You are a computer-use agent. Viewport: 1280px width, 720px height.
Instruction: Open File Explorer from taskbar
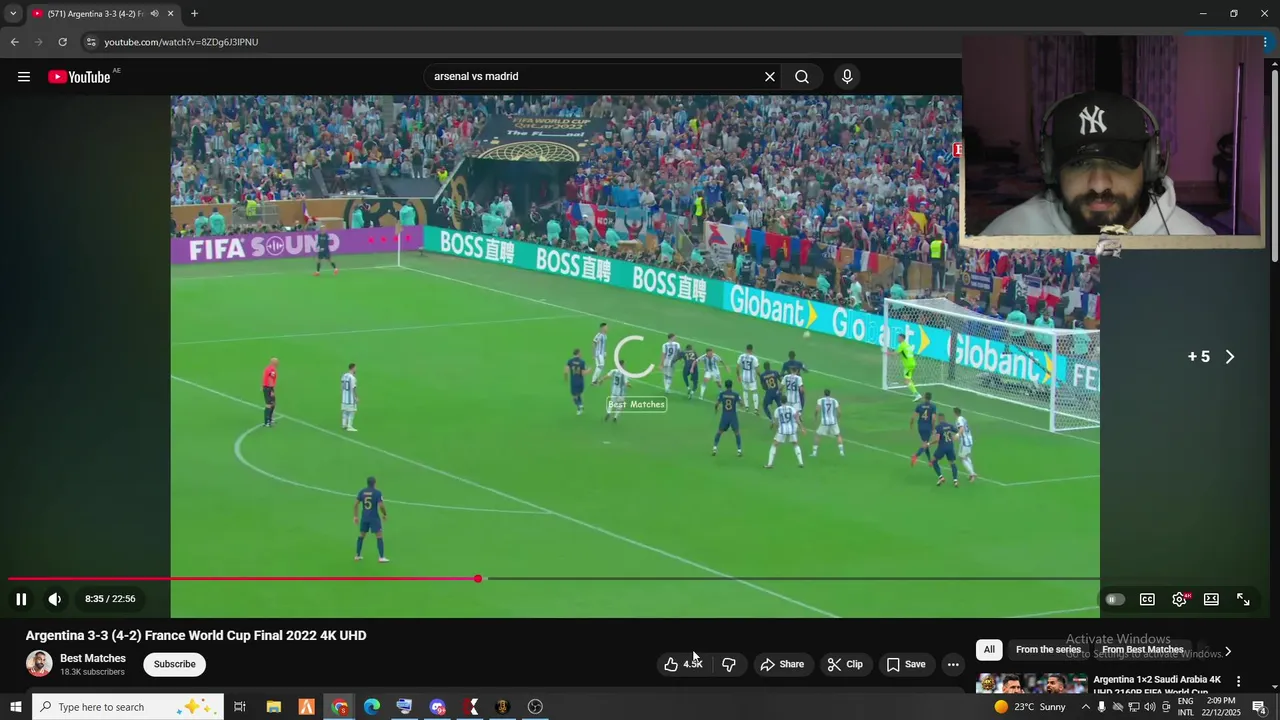point(273,707)
